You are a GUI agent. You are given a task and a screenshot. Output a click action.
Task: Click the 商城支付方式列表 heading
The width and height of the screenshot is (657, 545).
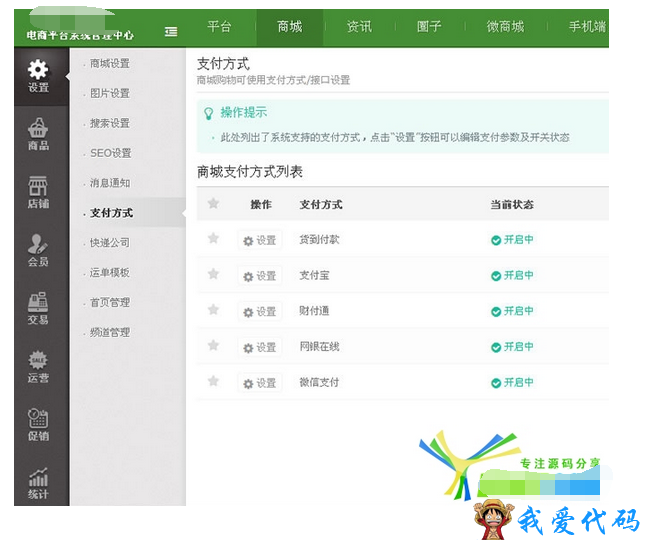(x=250, y=172)
